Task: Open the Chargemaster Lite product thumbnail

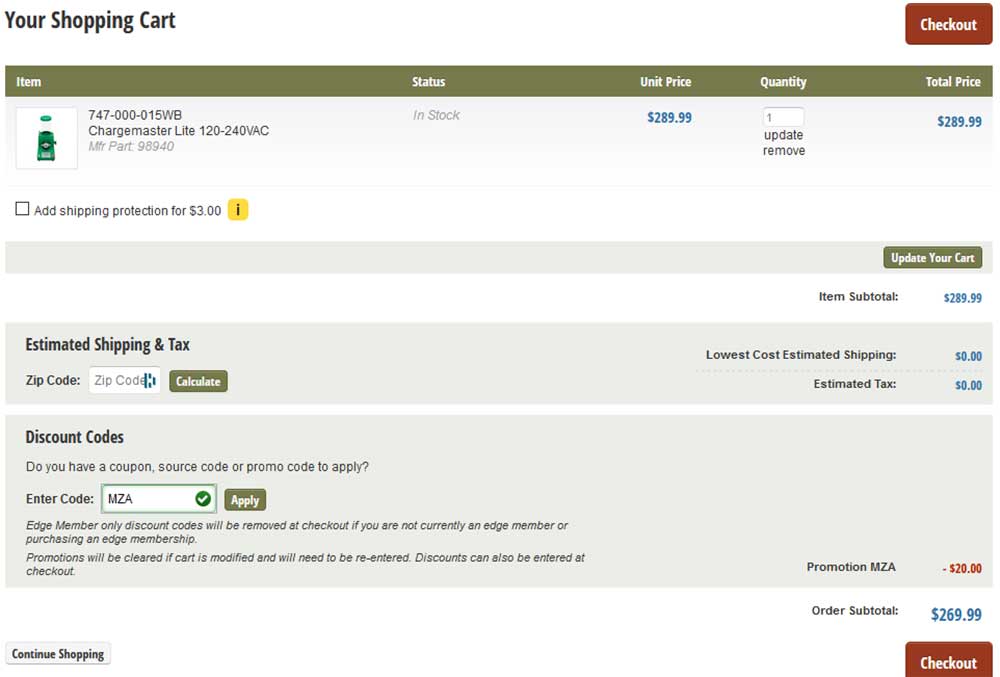Action: tap(47, 138)
